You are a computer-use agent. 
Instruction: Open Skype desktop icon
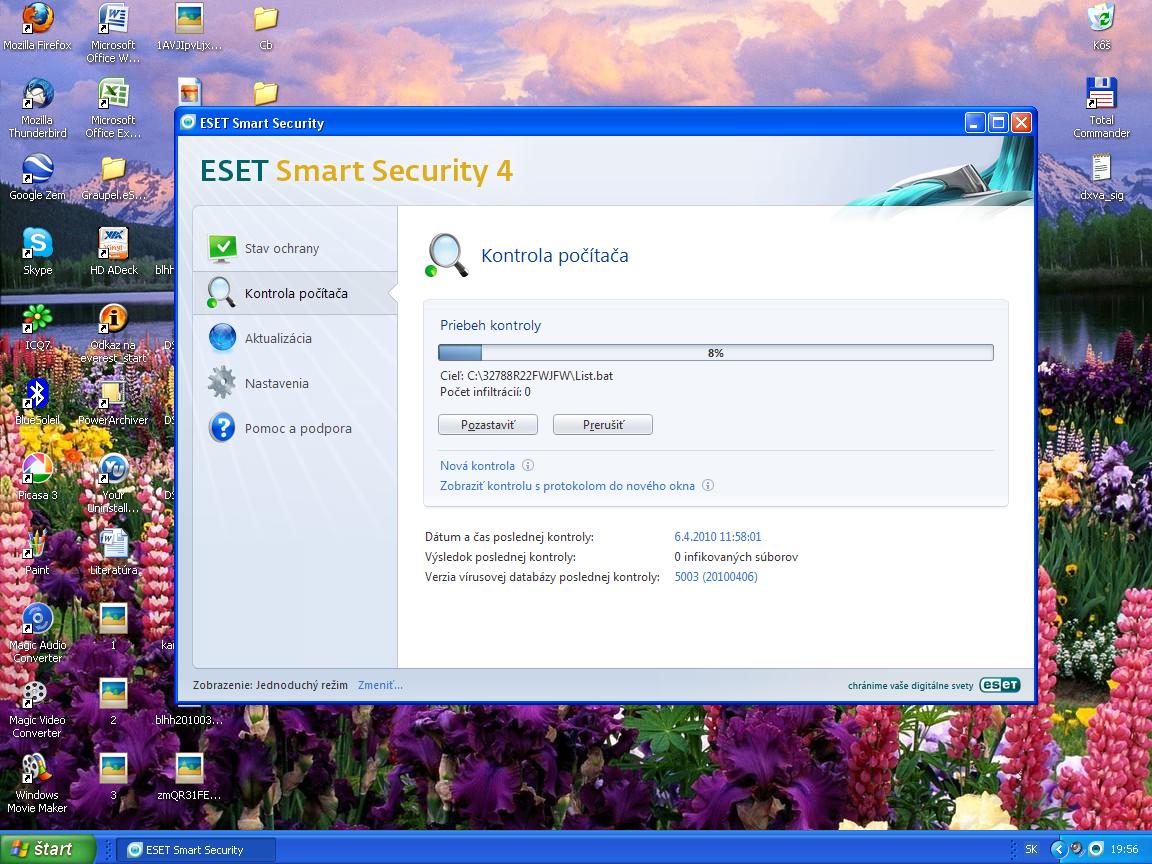37,245
